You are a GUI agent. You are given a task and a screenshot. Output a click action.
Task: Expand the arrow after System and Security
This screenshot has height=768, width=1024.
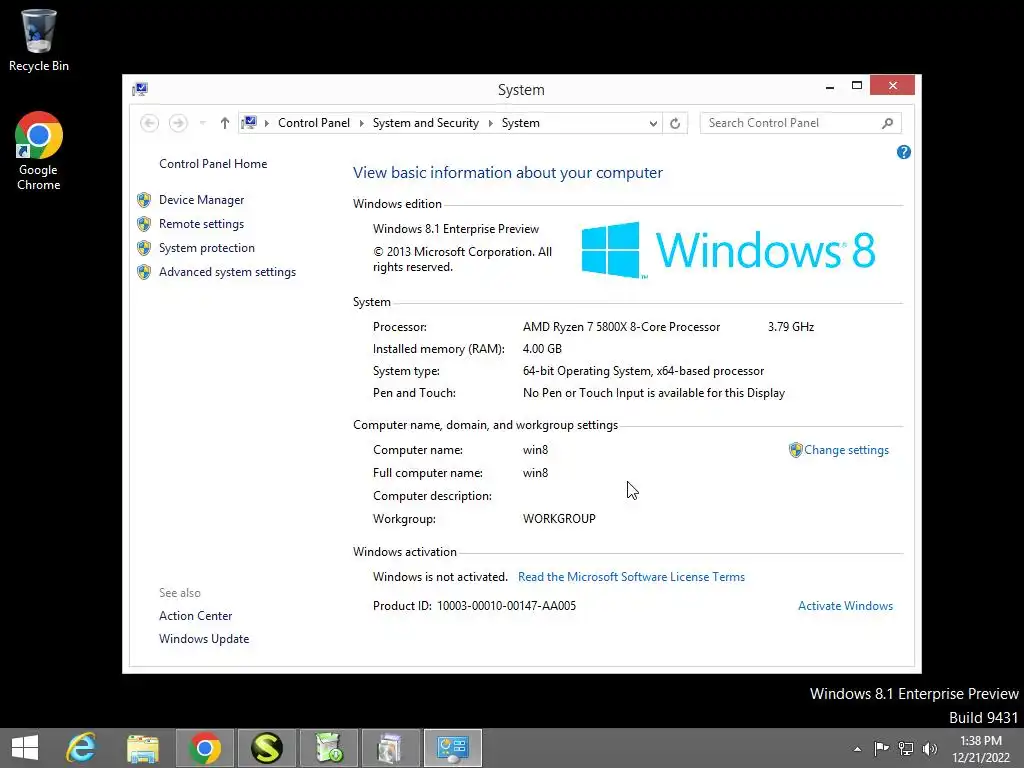490,123
